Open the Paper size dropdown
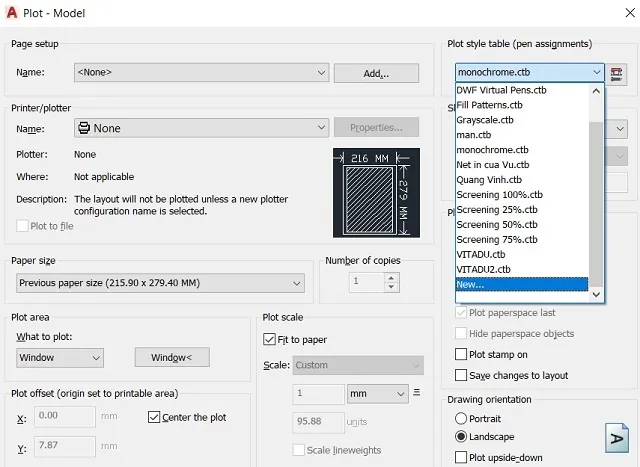The width and height of the screenshot is (640, 467). (x=163, y=283)
